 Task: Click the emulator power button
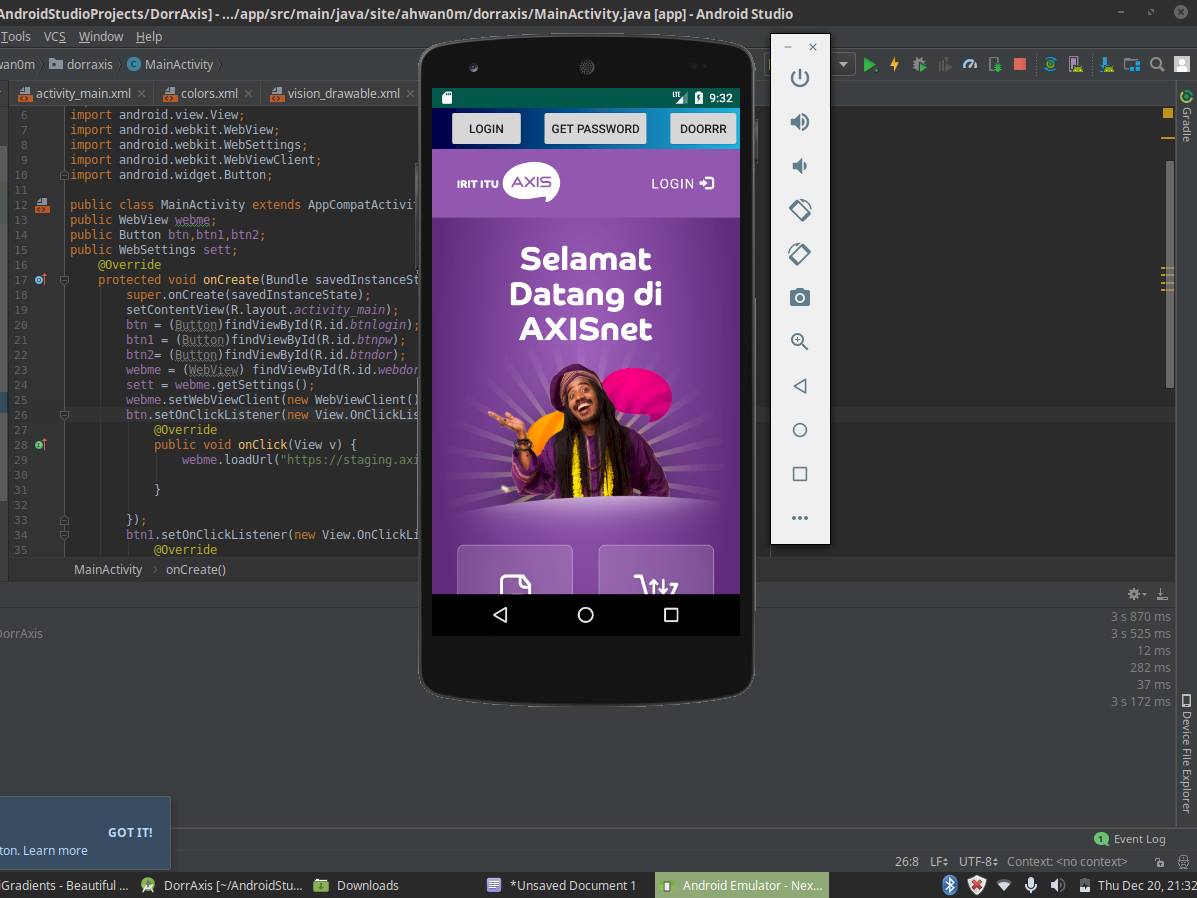[799, 78]
